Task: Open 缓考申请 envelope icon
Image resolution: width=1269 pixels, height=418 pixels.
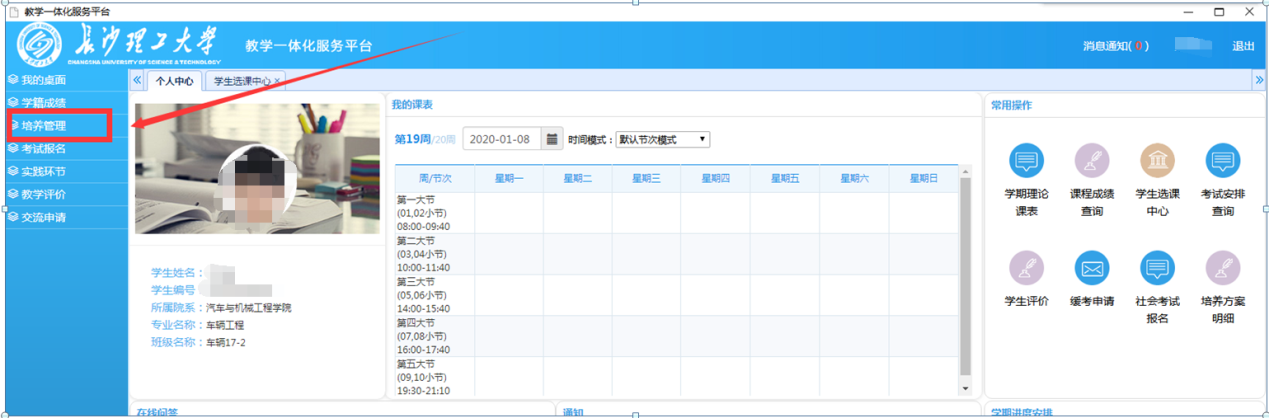Action: (1092, 268)
